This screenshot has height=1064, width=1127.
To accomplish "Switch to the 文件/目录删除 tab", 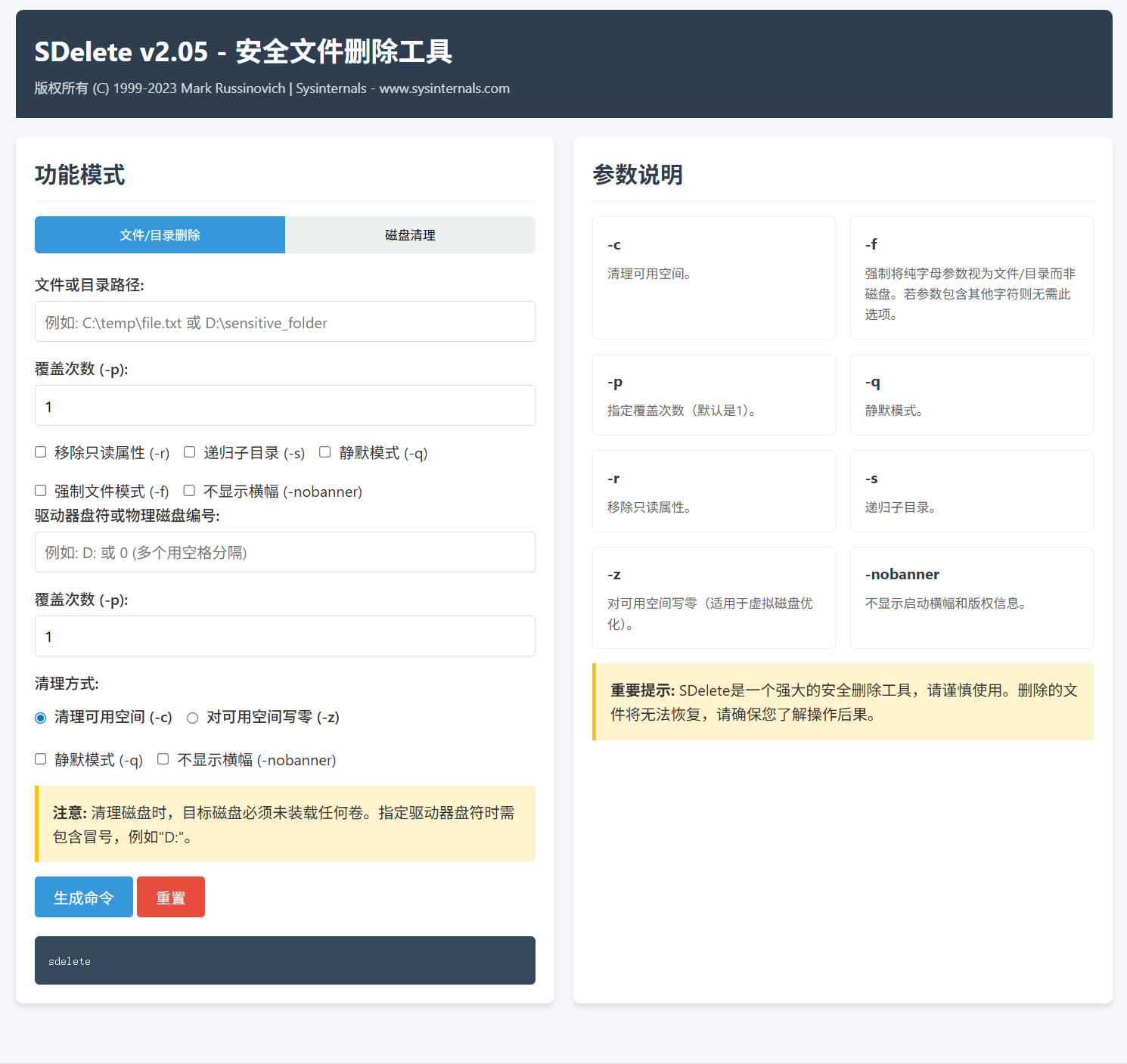I will click(x=160, y=235).
